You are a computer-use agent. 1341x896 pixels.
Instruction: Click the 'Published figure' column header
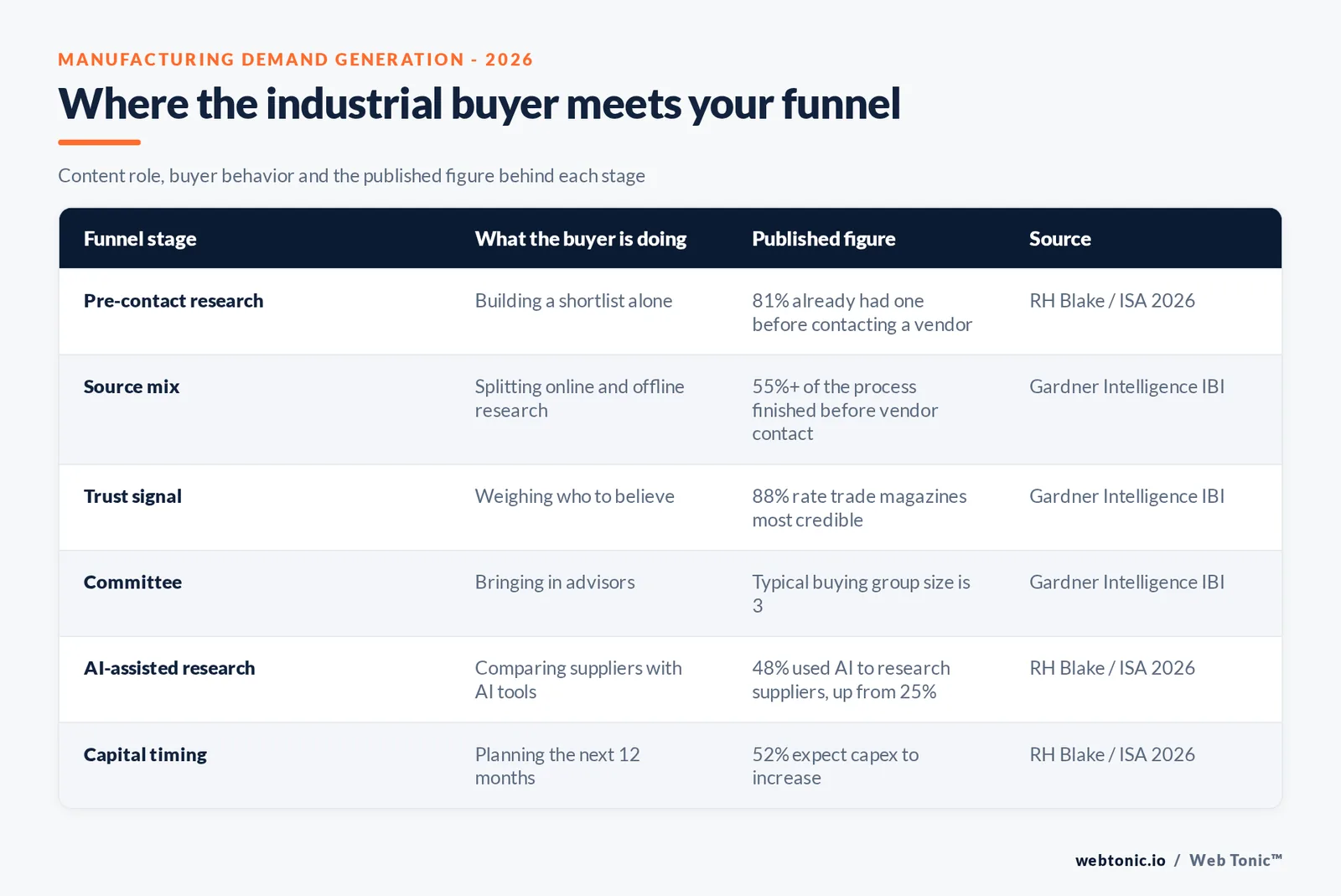pyautogui.click(x=823, y=239)
